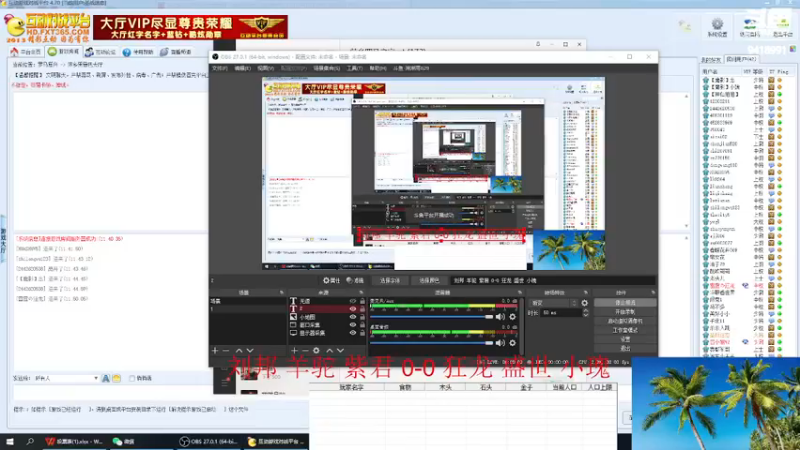The image size is (800, 450).
Task: Open scene transition settings gear
Action: tap(585, 303)
